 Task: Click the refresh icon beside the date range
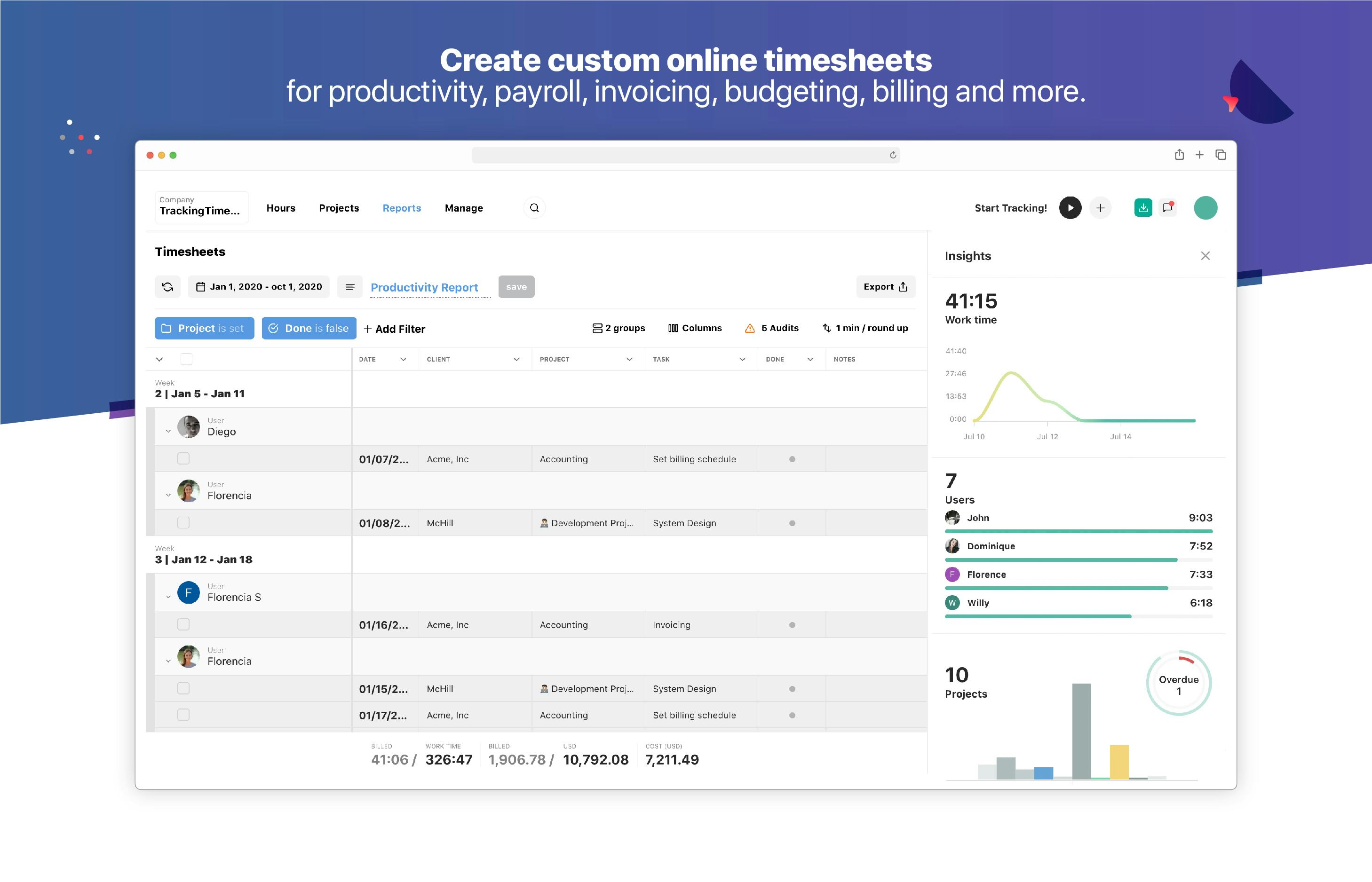[x=167, y=287]
